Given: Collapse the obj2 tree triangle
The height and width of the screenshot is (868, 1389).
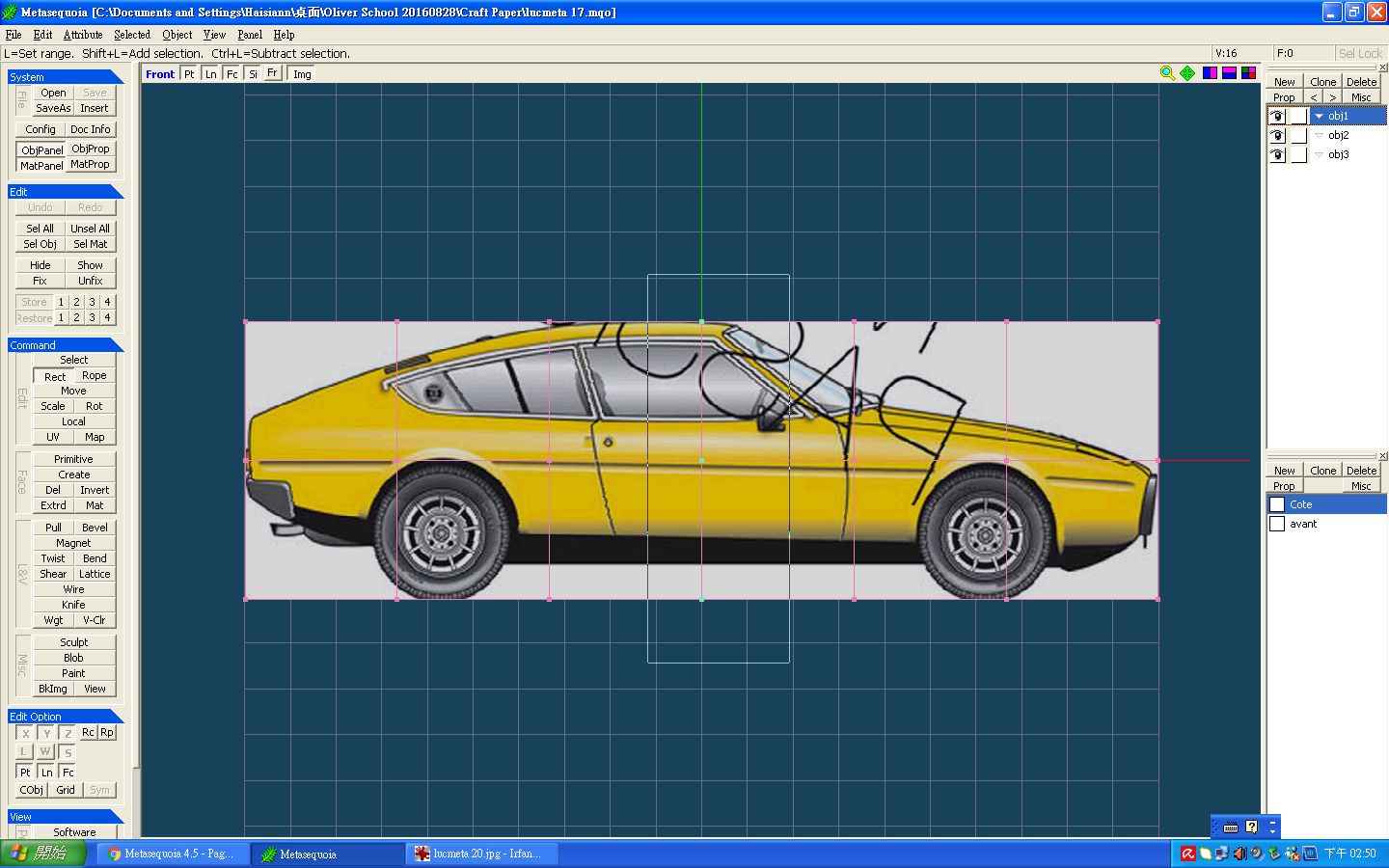Looking at the screenshot, I should (1319, 135).
